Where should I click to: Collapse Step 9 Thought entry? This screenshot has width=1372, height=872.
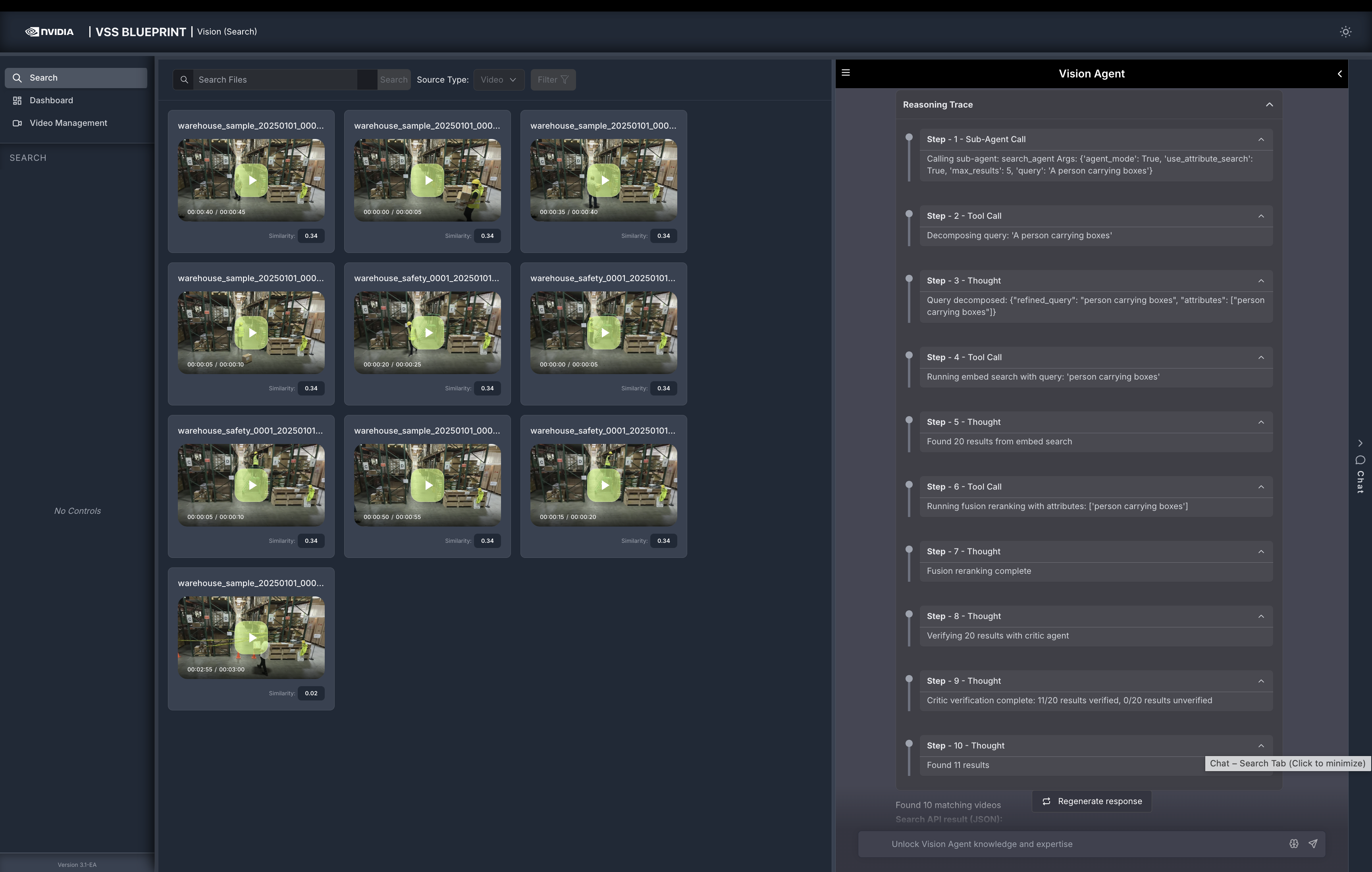click(1261, 681)
